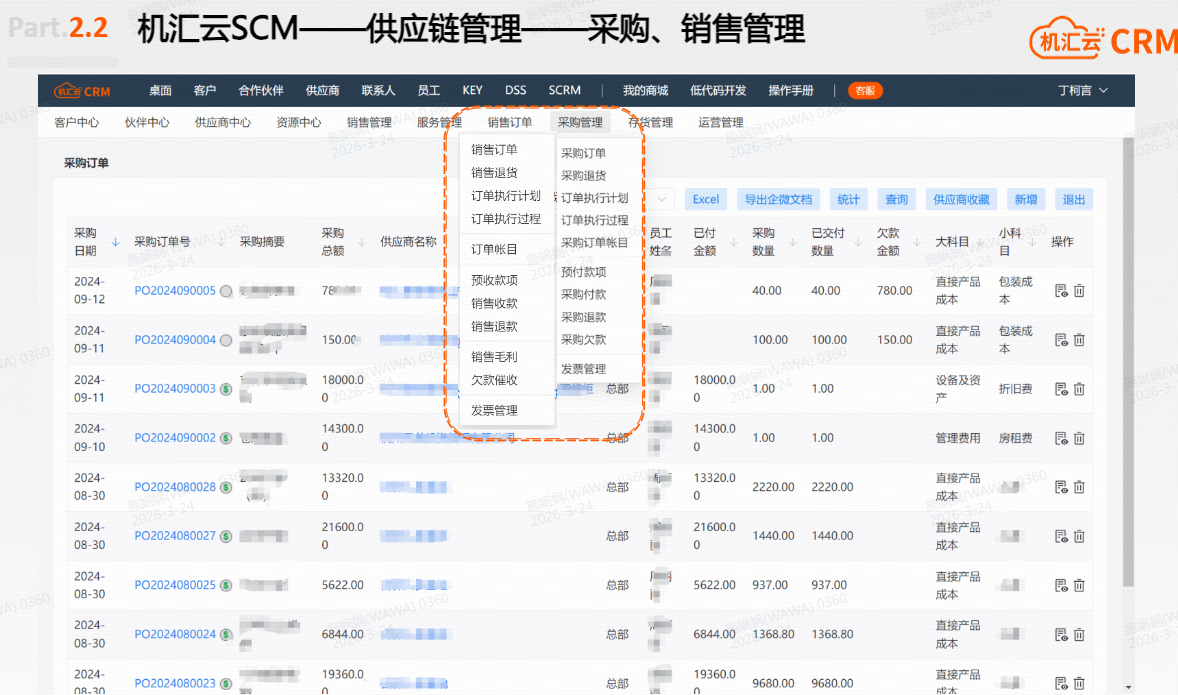Delete order PO2024090004 using trash icon

pyautogui.click(x=1079, y=340)
